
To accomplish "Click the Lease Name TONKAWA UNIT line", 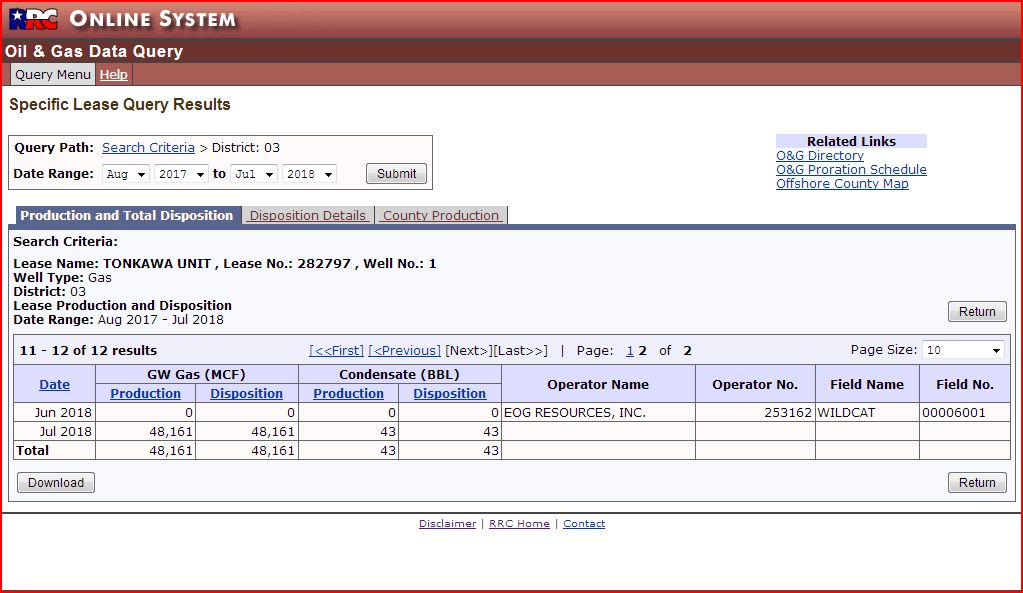I will tap(224, 264).
